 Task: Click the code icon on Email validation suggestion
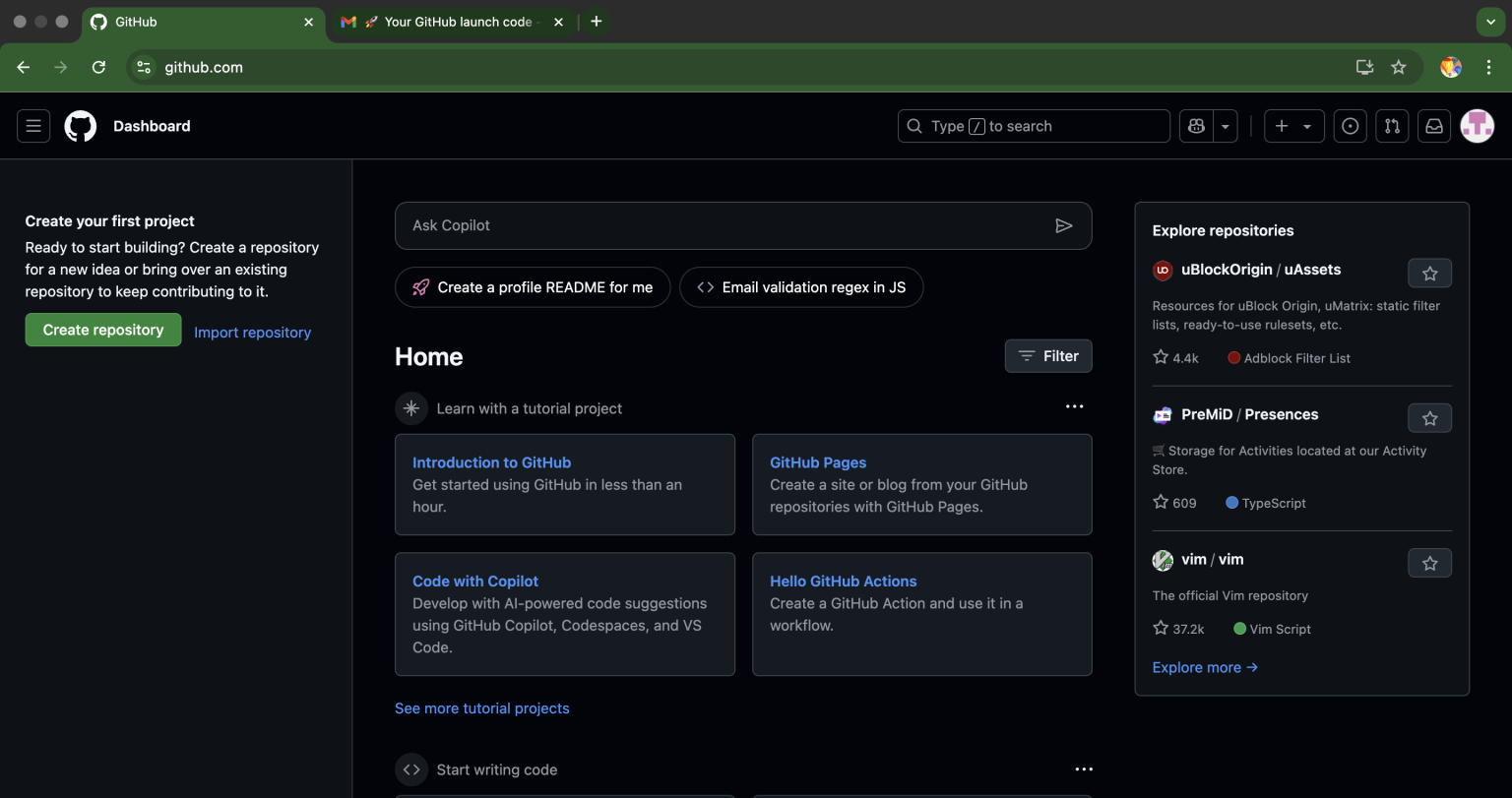706,286
